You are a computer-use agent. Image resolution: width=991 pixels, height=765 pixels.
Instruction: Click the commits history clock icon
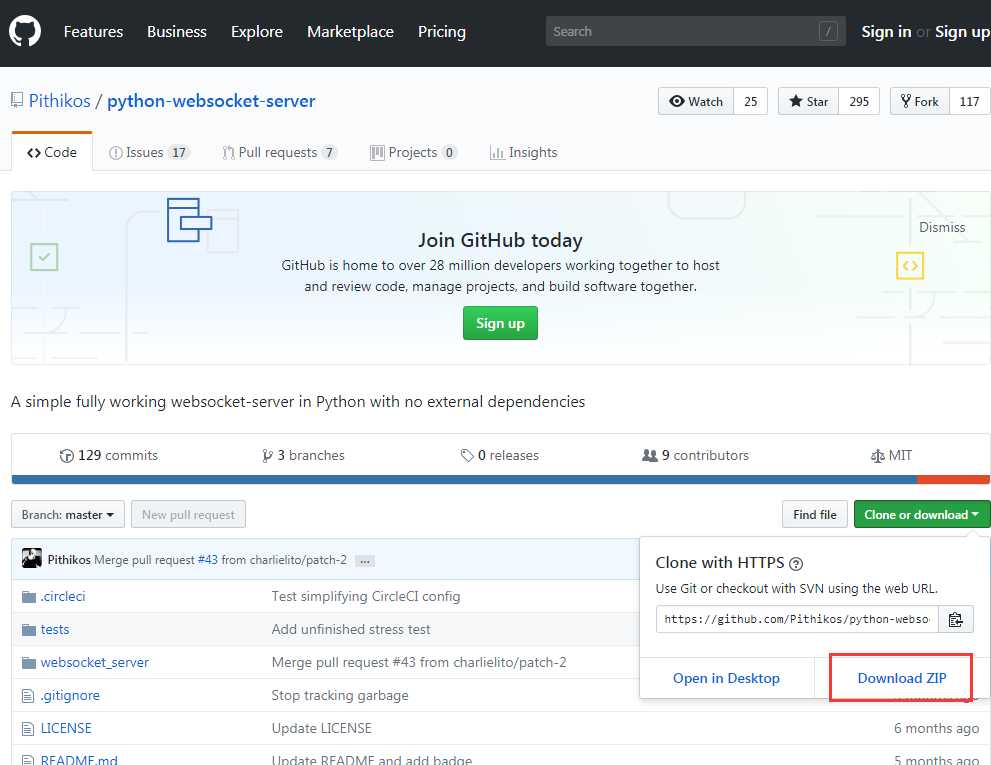(66, 456)
